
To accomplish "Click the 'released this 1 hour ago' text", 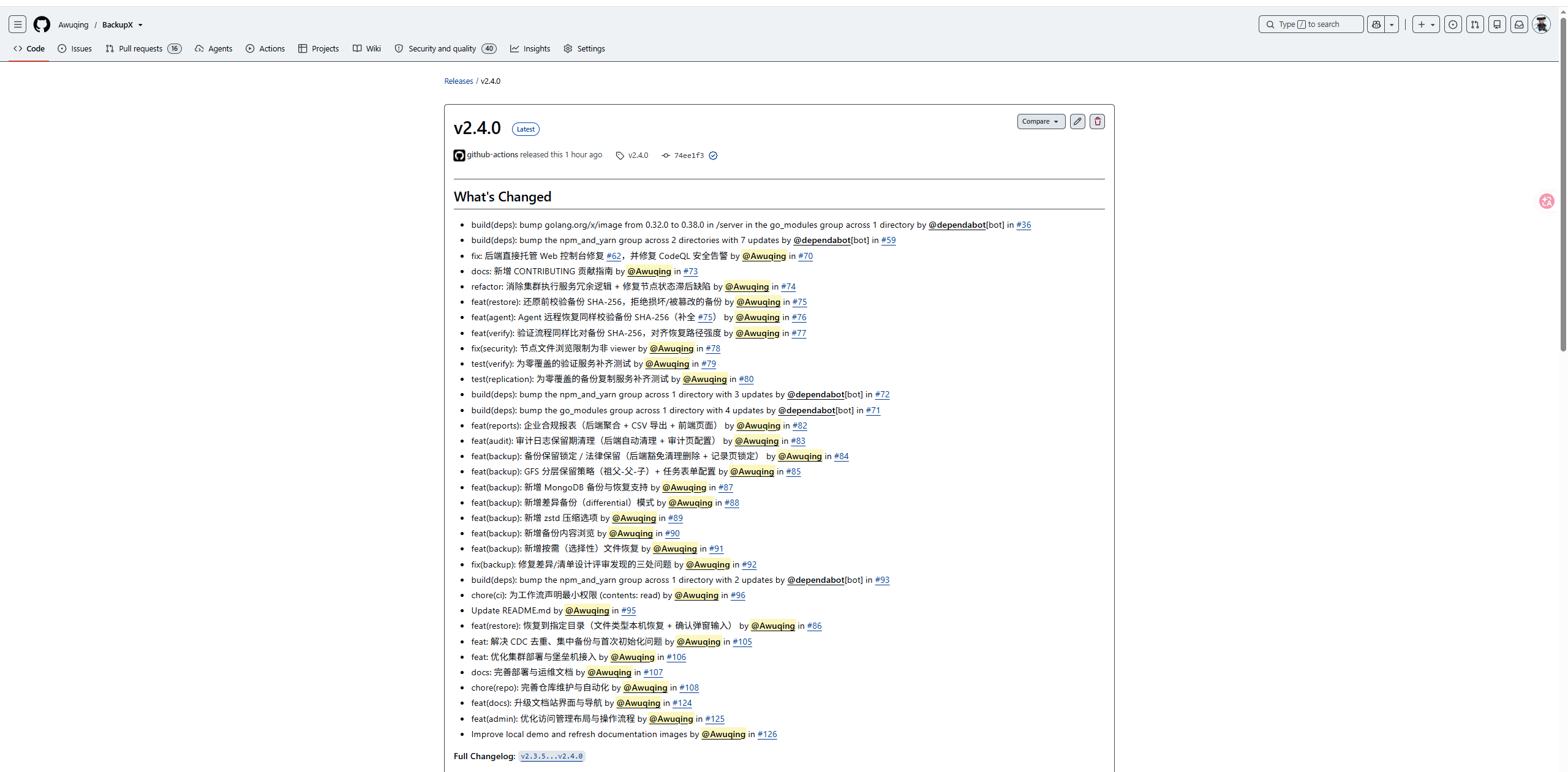I will click(x=561, y=155).
